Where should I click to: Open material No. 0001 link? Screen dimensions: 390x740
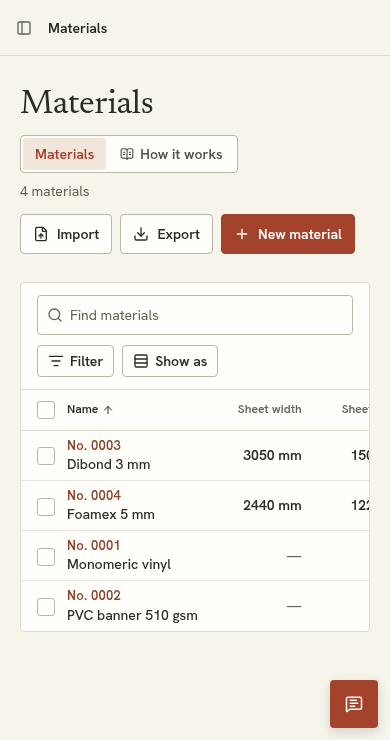click(93, 545)
